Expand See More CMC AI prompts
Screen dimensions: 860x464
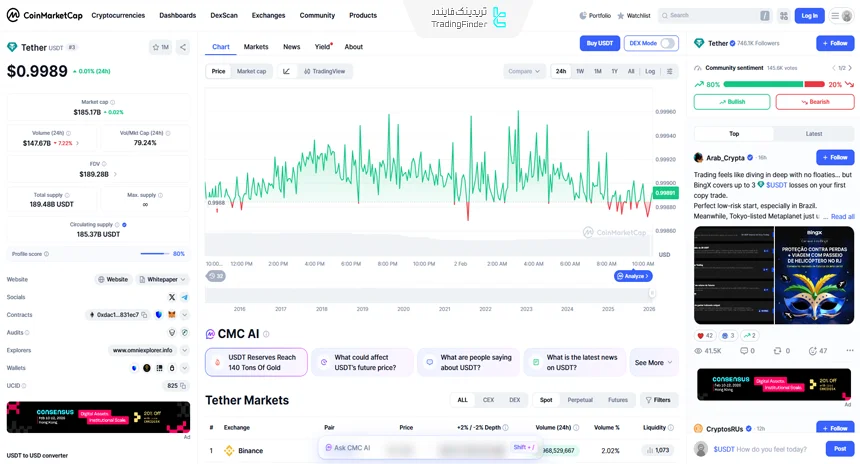(653, 363)
